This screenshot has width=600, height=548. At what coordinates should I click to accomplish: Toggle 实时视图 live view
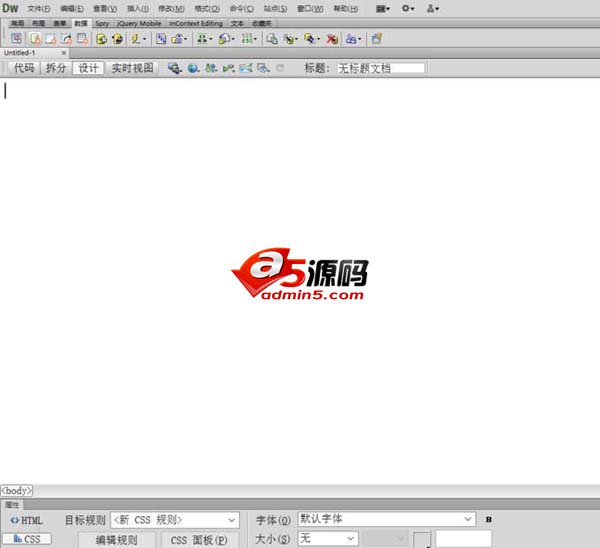pyautogui.click(x=132, y=68)
